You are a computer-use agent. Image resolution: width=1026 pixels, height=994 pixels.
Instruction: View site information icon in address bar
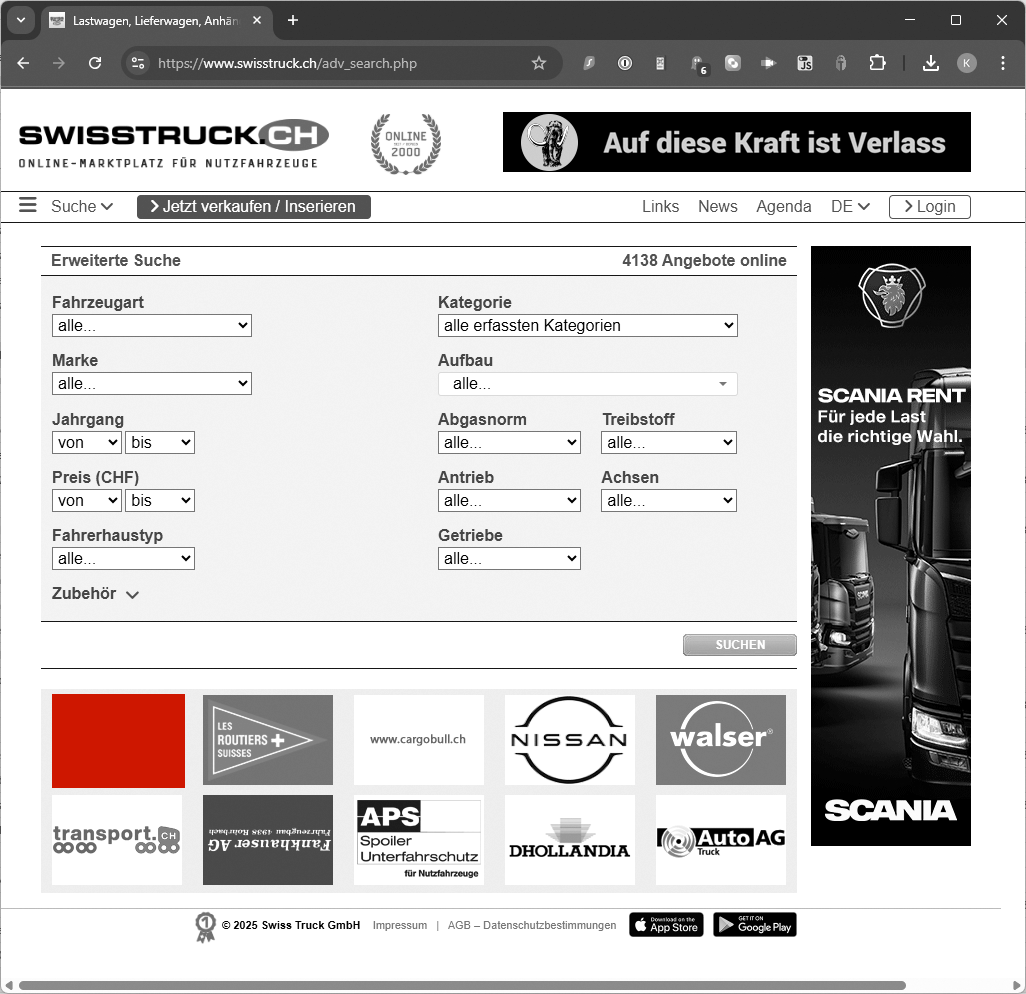pos(138,63)
